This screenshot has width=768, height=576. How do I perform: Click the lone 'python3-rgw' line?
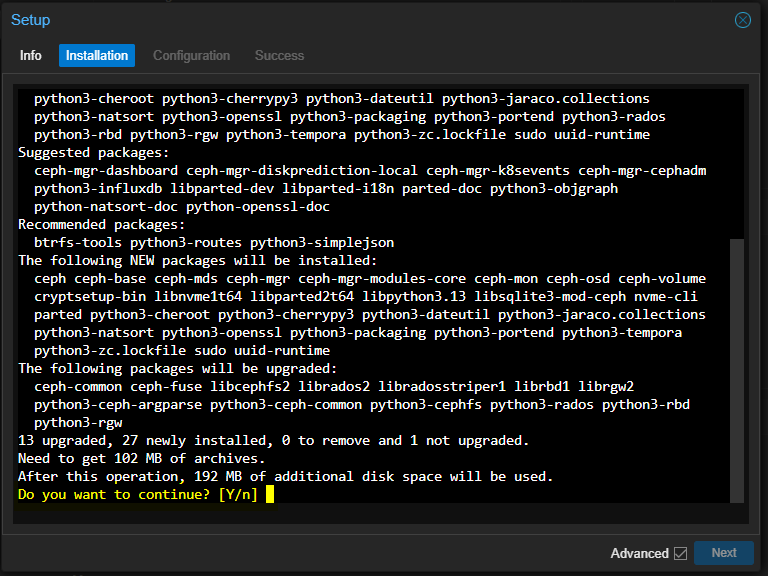click(78, 422)
